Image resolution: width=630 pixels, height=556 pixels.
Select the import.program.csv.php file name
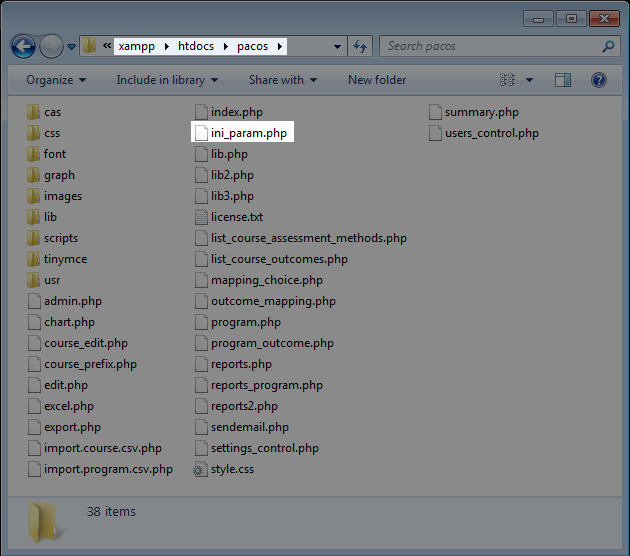point(108,469)
